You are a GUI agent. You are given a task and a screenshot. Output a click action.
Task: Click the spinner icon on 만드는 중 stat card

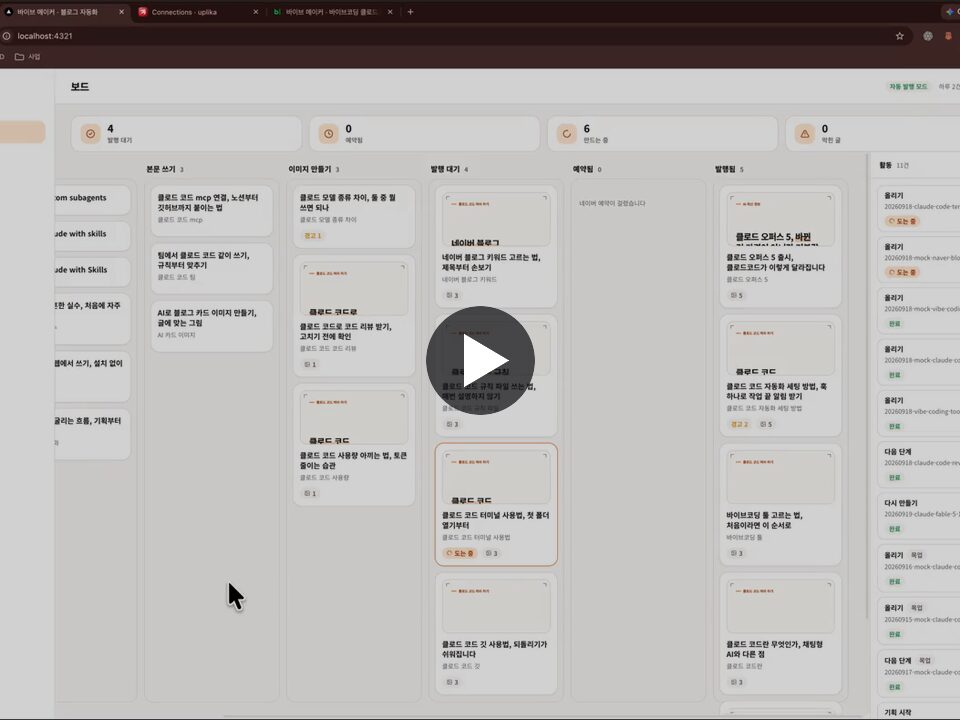567,133
